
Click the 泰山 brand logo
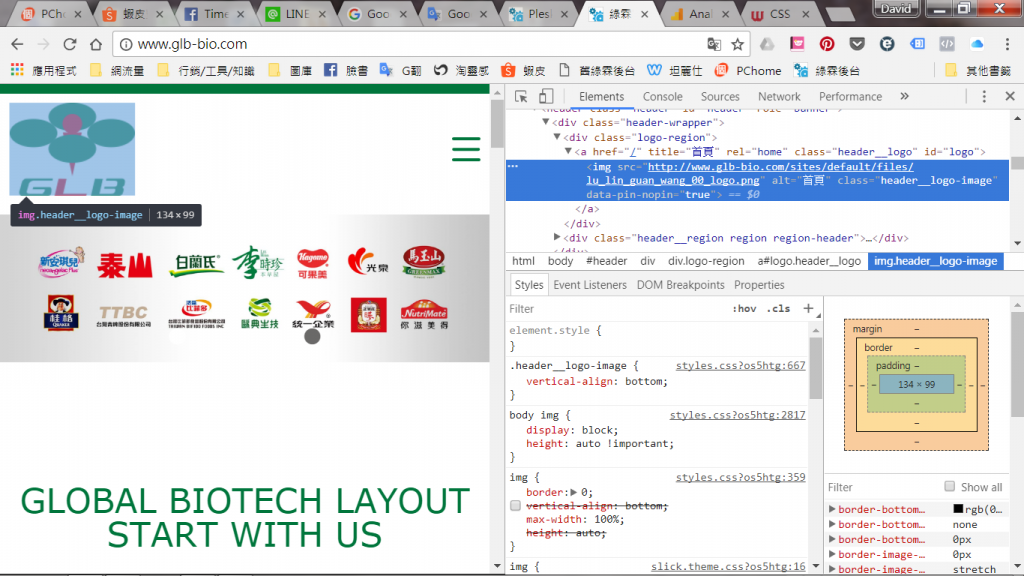tap(125, 265)
